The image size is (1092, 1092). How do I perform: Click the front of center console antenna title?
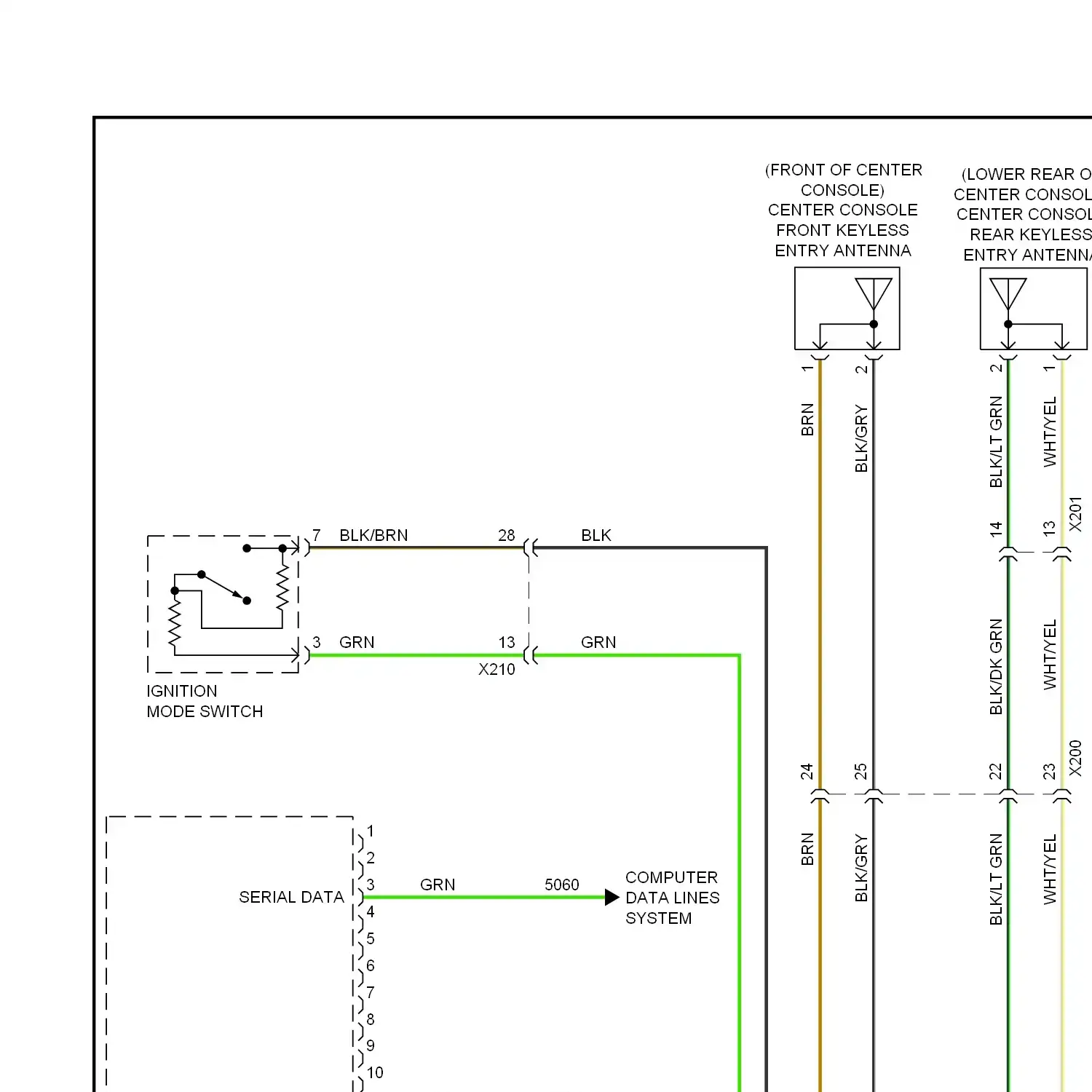843,210
